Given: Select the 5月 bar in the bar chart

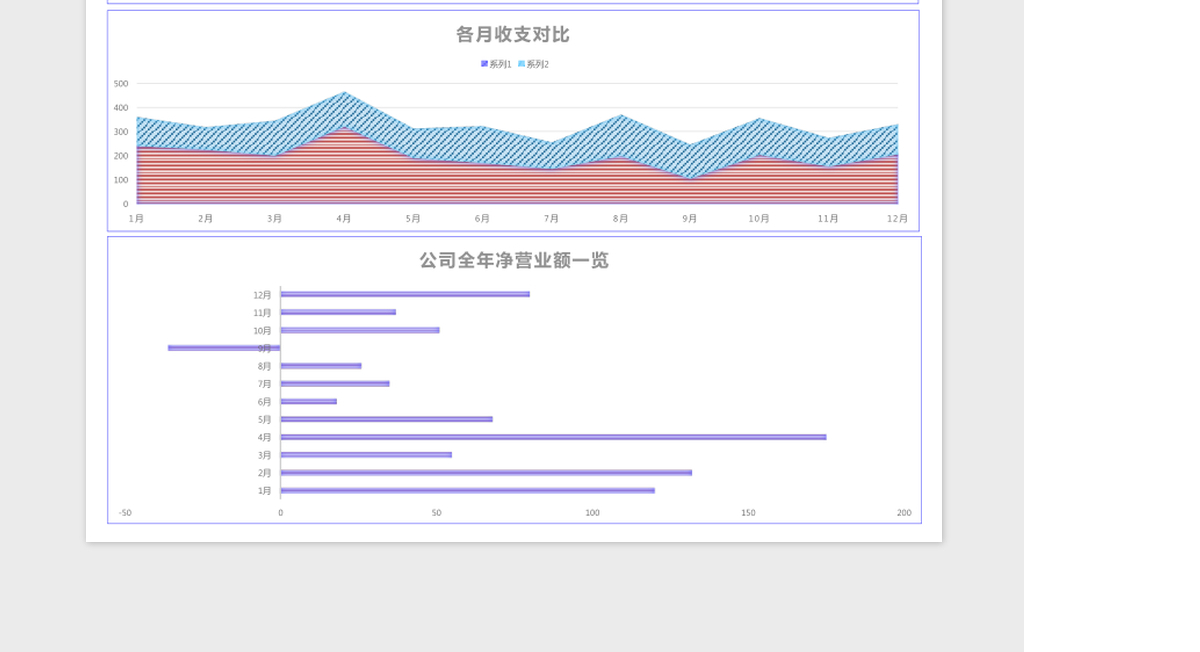Looking at the screenshot, I should click(387, 419).
